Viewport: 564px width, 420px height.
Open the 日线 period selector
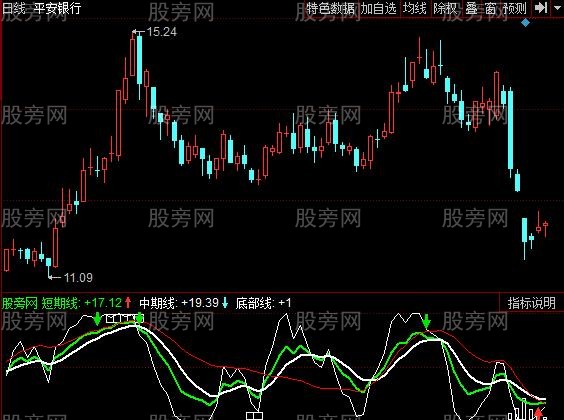pyautogui.click(x=14, y=8)
